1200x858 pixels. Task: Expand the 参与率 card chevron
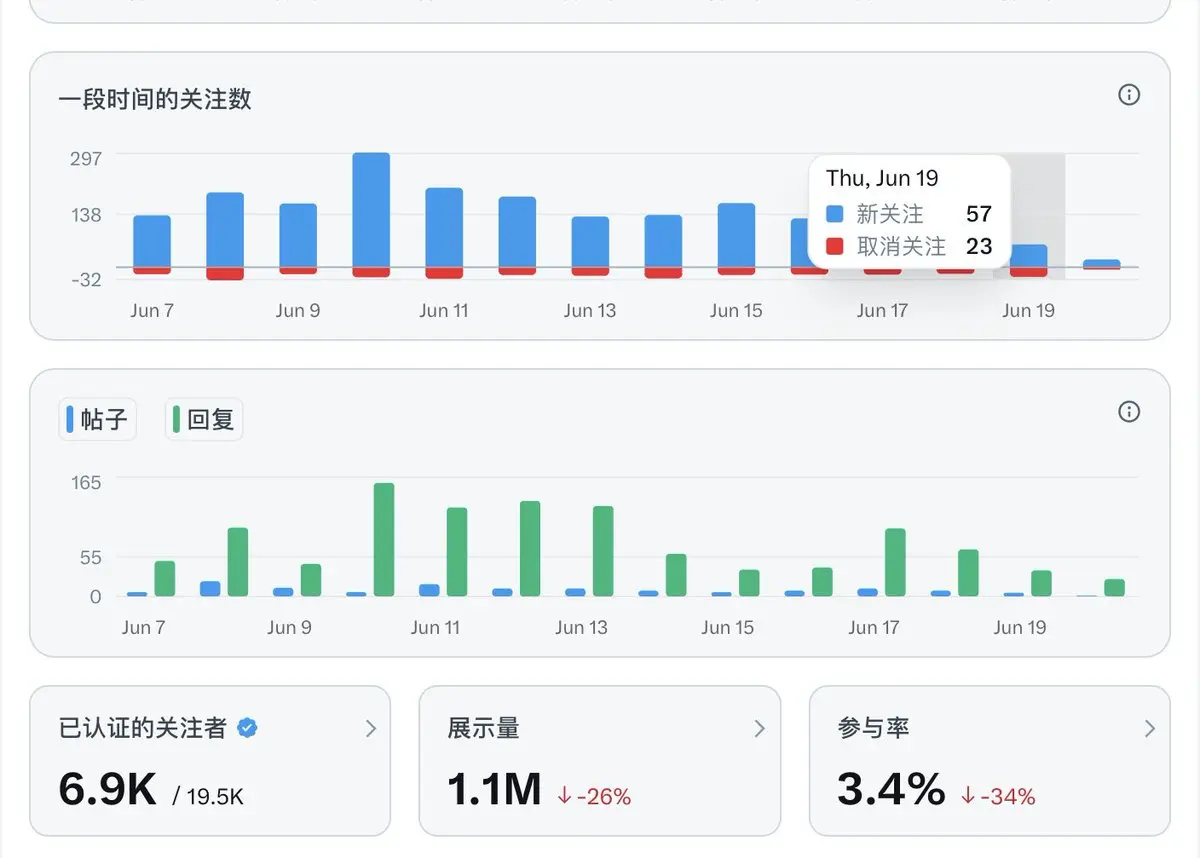(x=1150, y=729)
